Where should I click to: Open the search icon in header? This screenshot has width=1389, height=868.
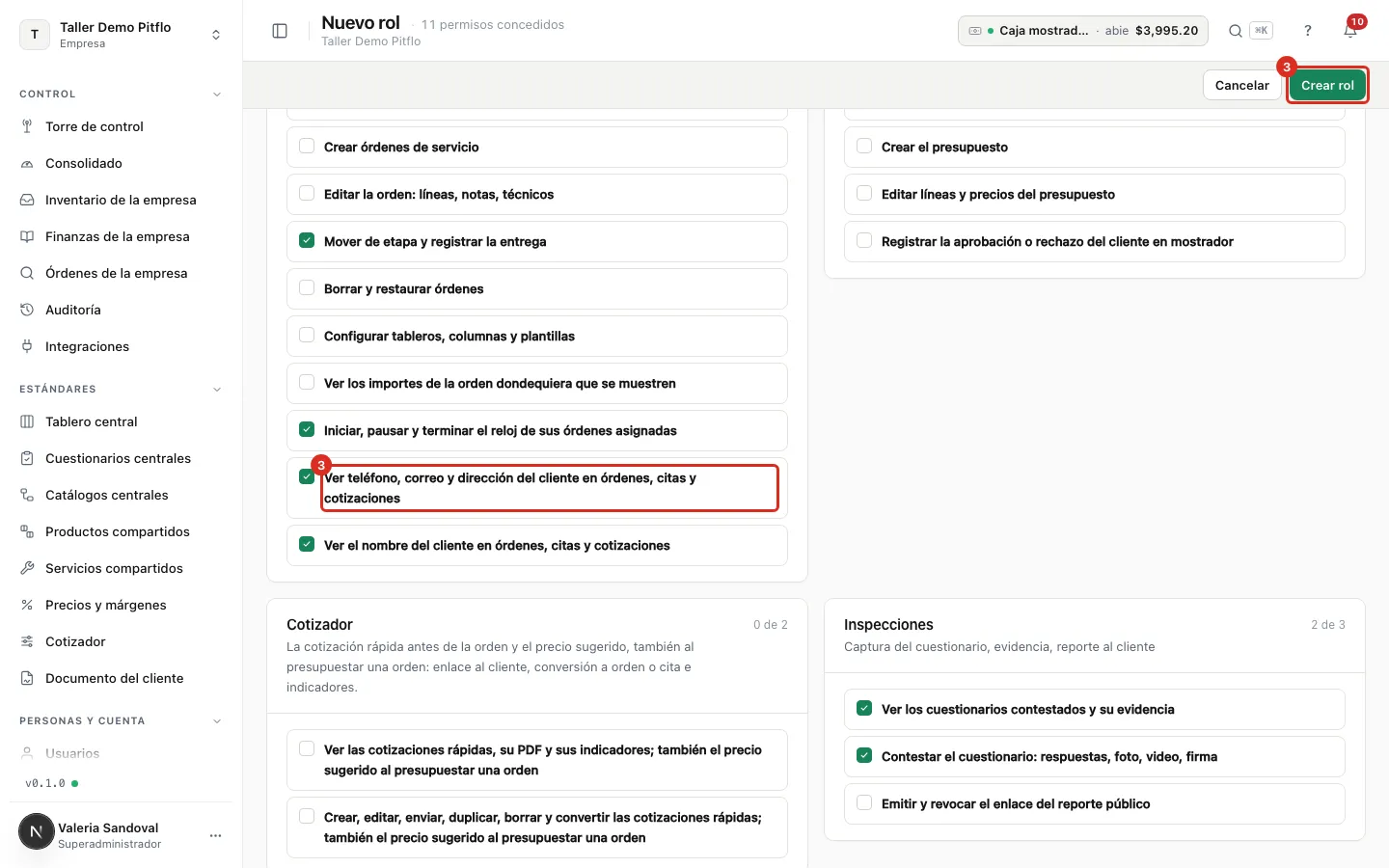(x=1235, y=31)
